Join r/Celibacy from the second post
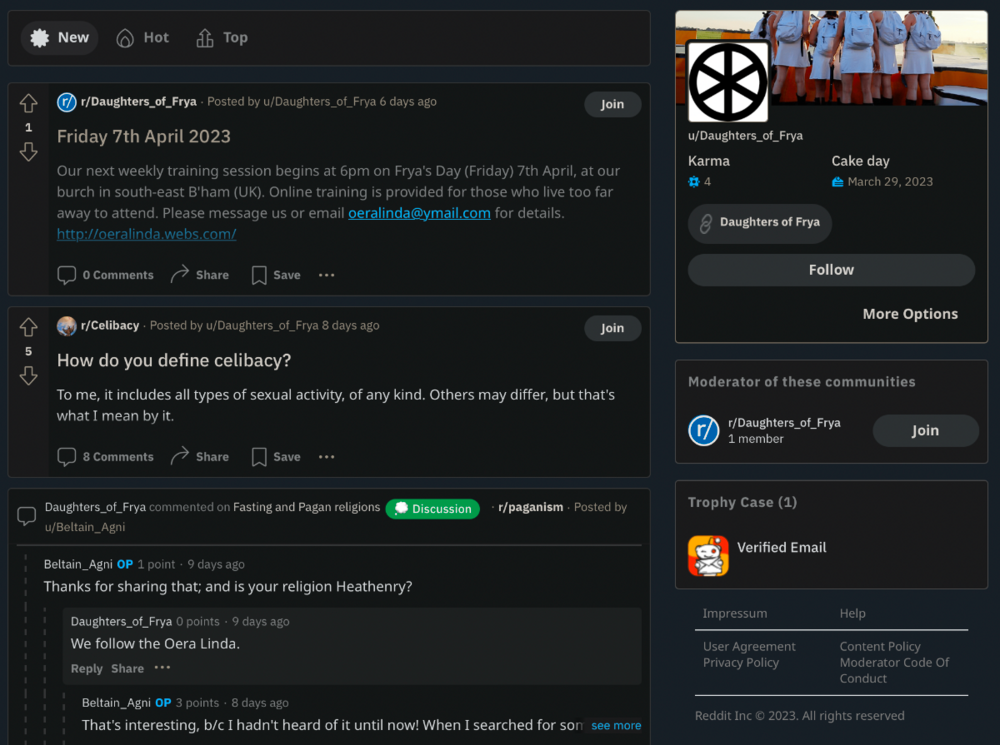This screenshot has height=745, width=1000. pos(612,328)
